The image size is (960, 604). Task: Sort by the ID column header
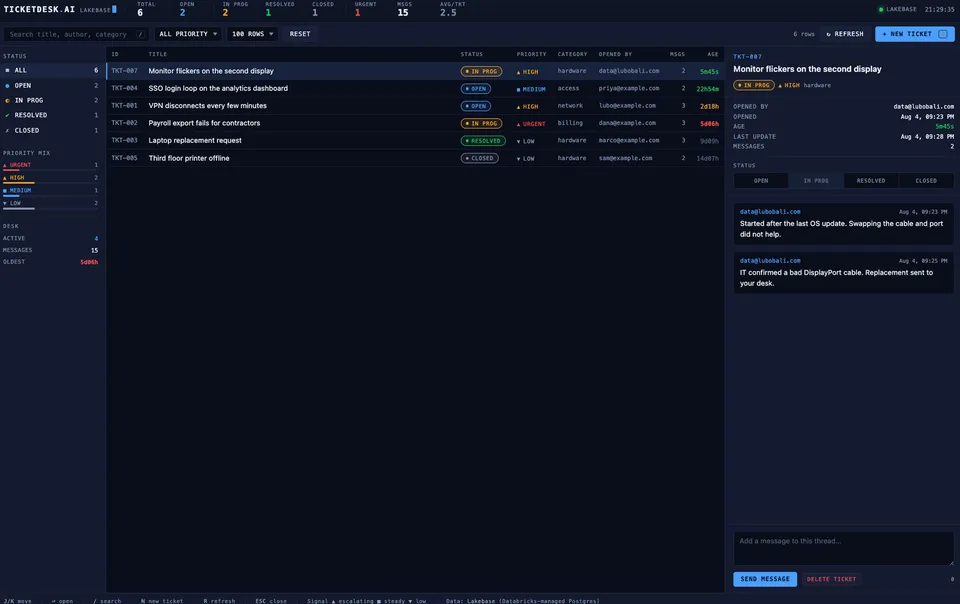point(115,54)
